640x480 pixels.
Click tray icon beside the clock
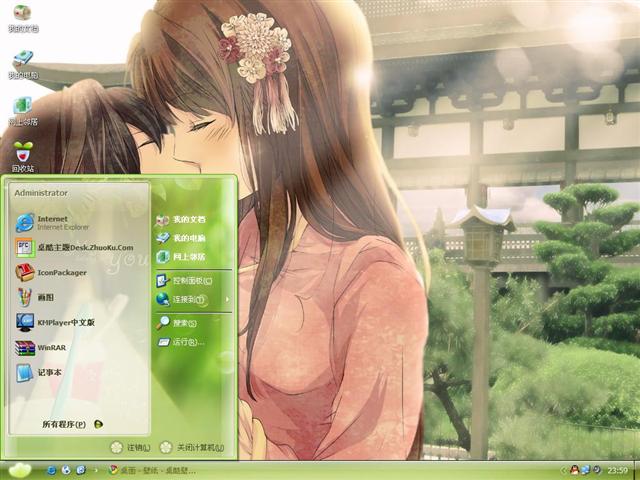click(597, 471)
